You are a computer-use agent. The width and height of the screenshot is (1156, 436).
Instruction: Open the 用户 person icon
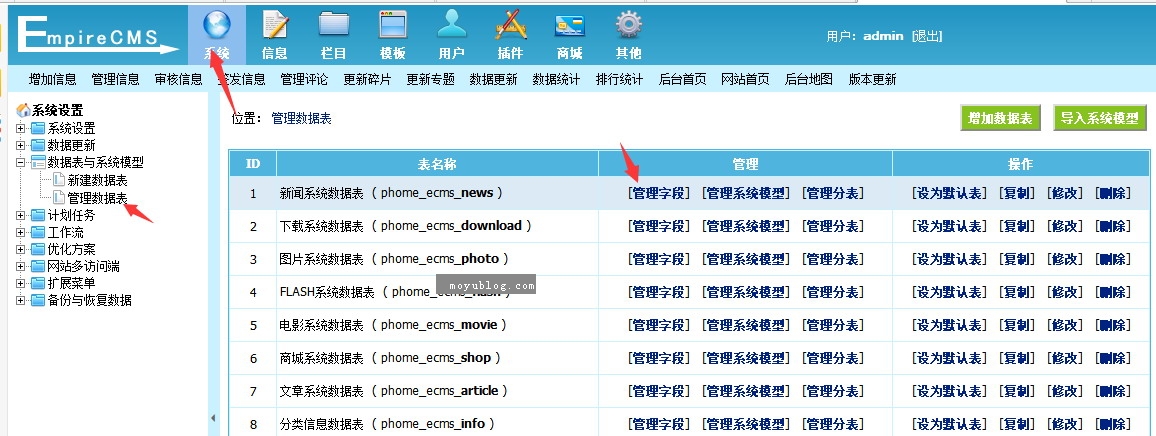click(451, 25)
